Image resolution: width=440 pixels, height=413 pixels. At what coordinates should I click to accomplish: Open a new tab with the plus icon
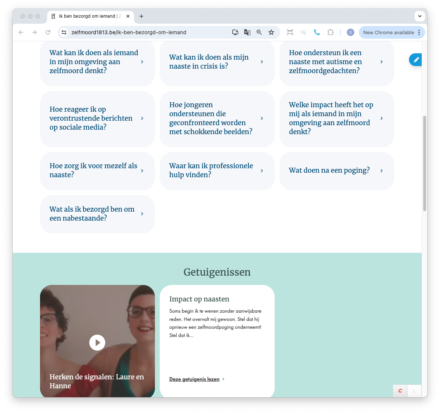[x=141, y=16]
